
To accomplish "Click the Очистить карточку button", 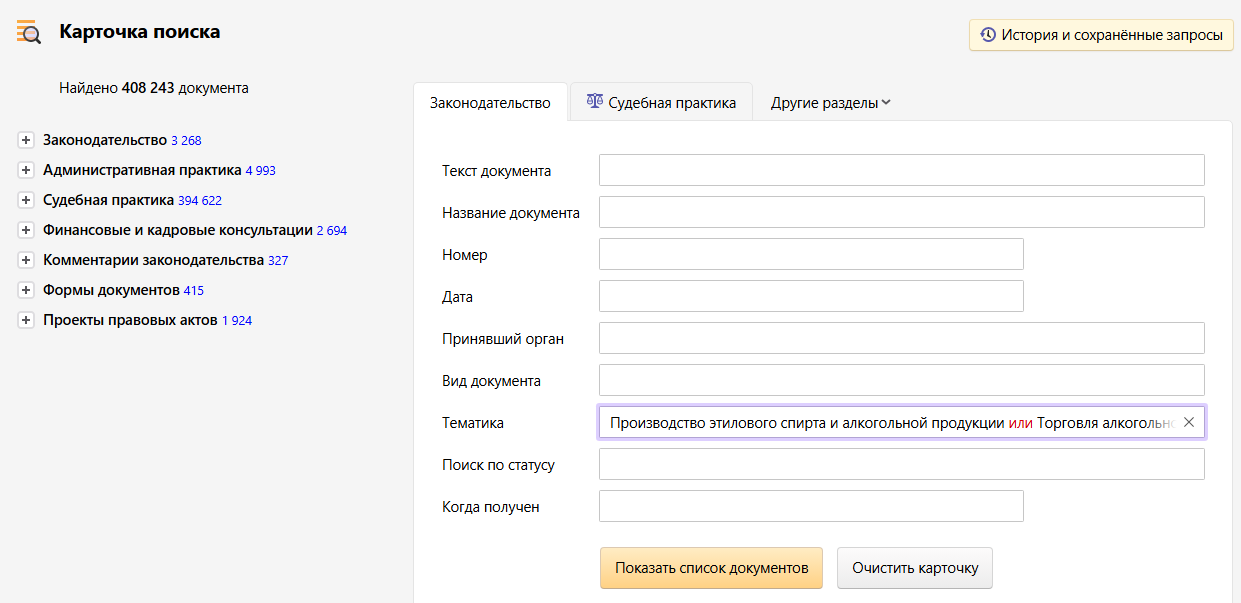I will (914, 568).
